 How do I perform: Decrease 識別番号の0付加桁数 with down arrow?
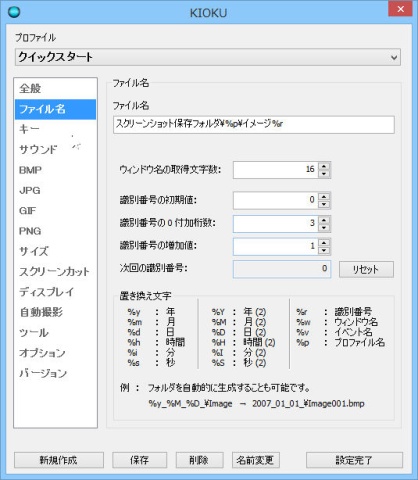point(324,228)
